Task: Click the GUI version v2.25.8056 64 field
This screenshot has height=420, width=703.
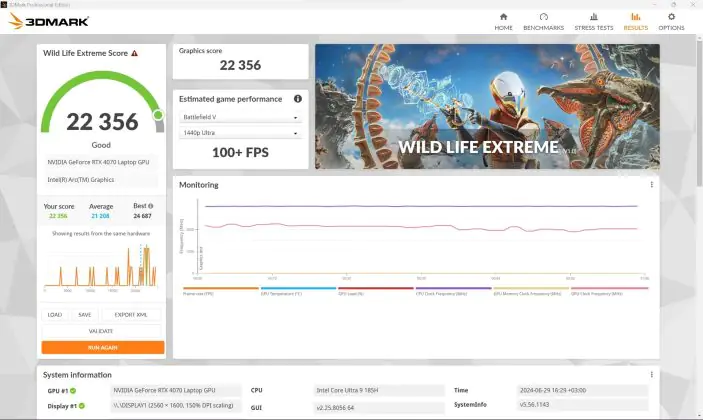Action: point(379,407)
